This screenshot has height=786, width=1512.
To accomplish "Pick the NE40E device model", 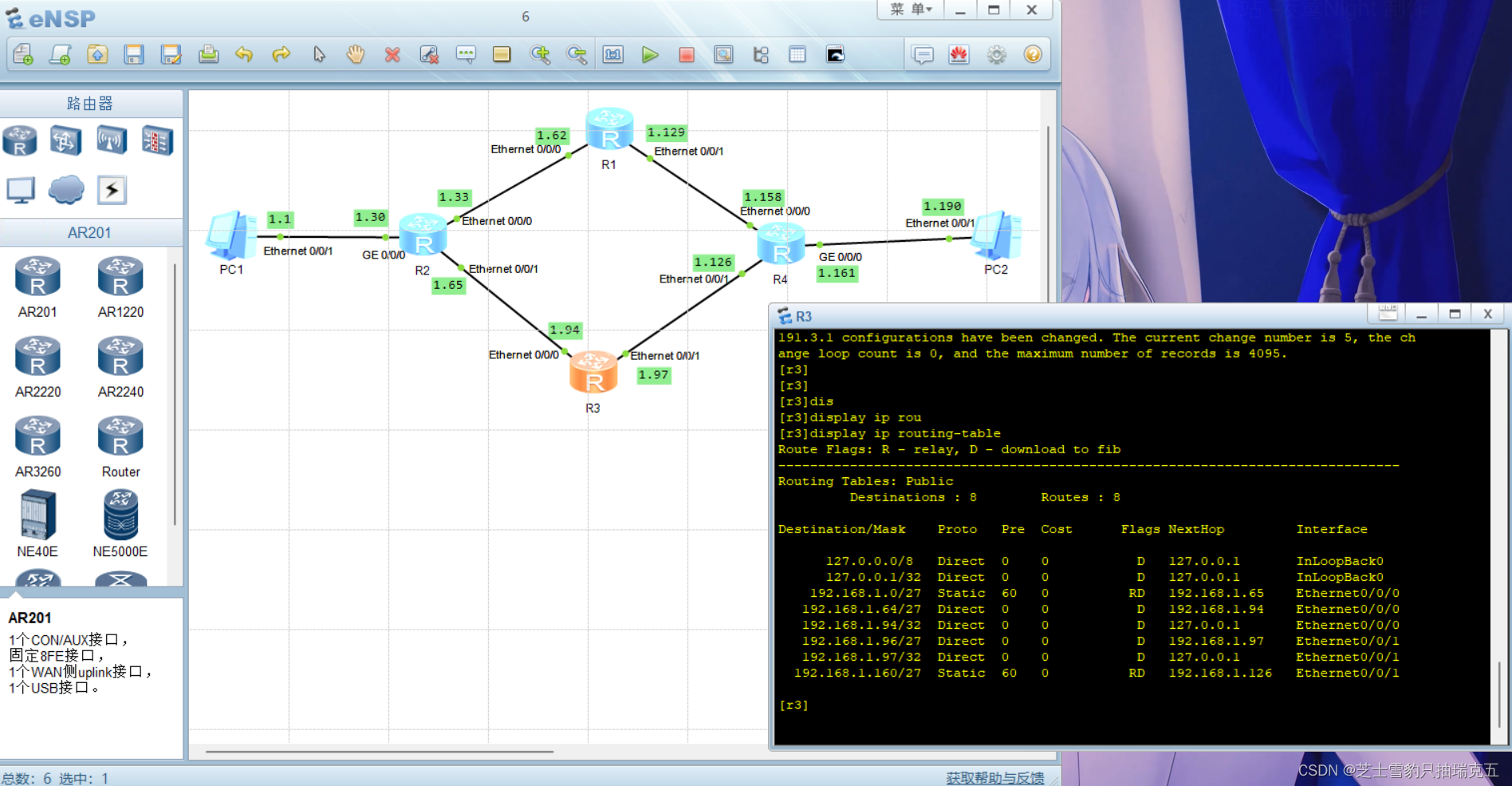I will click(37, 524).
